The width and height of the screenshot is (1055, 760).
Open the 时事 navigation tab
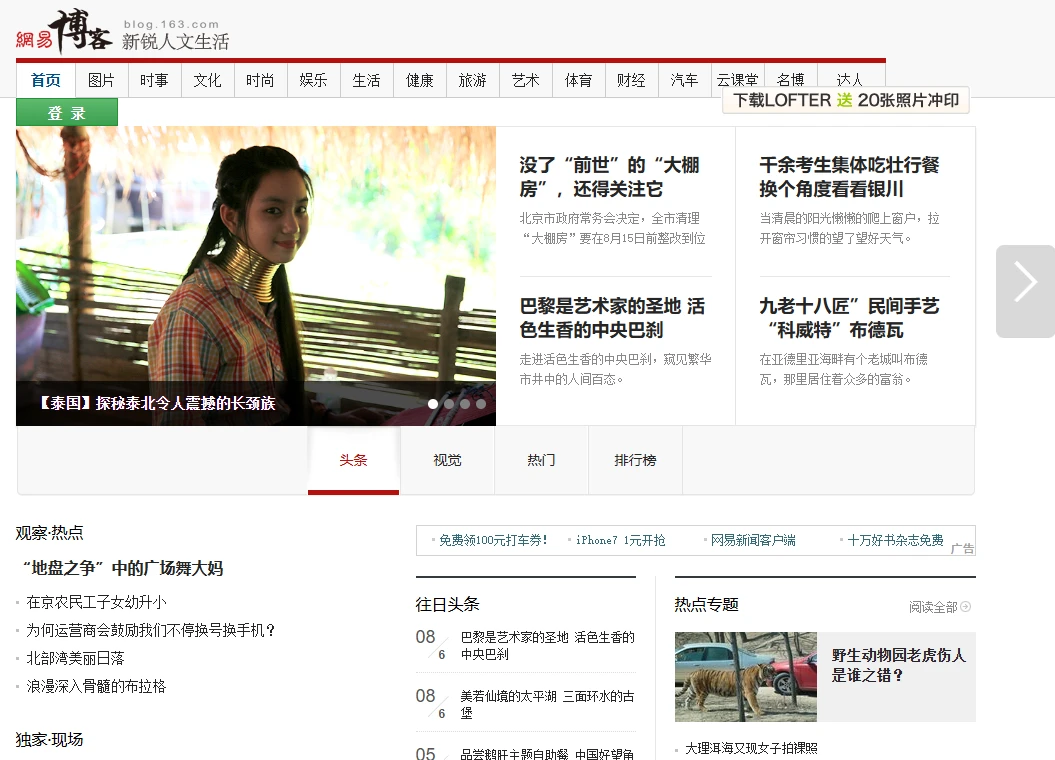(154, 80)
